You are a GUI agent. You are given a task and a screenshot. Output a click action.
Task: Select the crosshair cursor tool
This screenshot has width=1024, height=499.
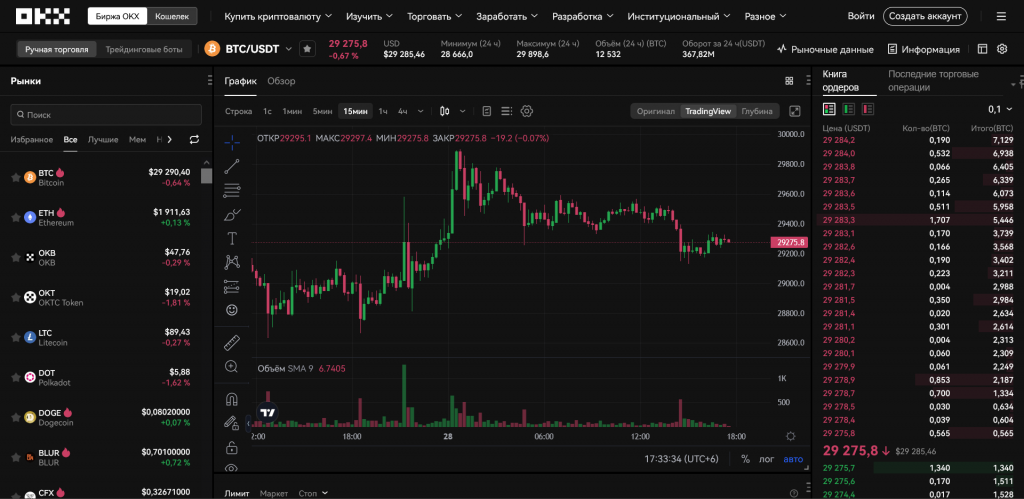232,142
